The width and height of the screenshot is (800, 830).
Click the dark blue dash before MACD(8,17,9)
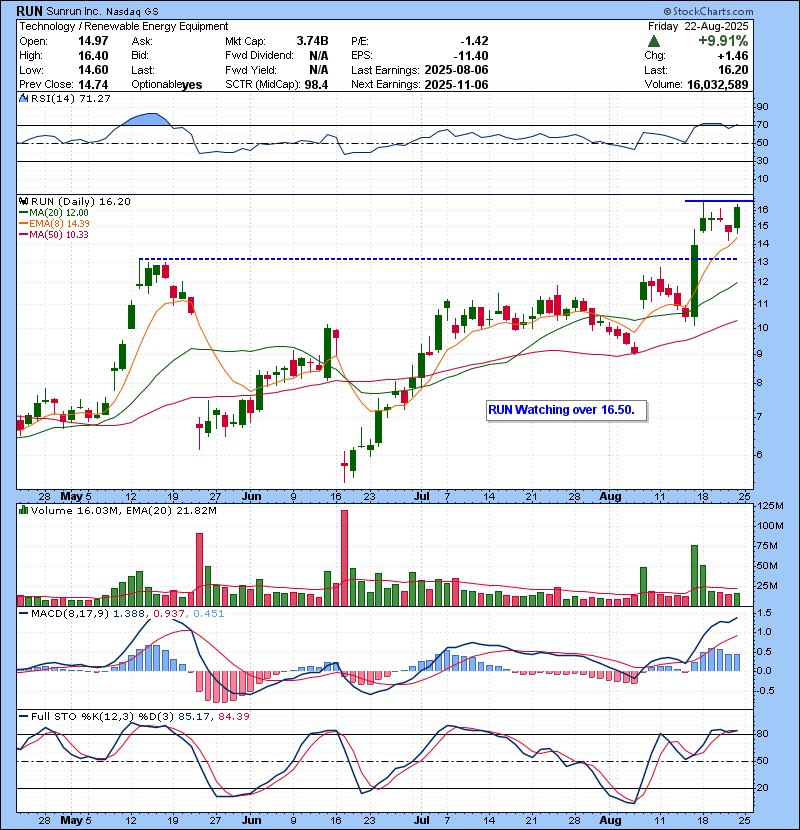click(23, 614)
